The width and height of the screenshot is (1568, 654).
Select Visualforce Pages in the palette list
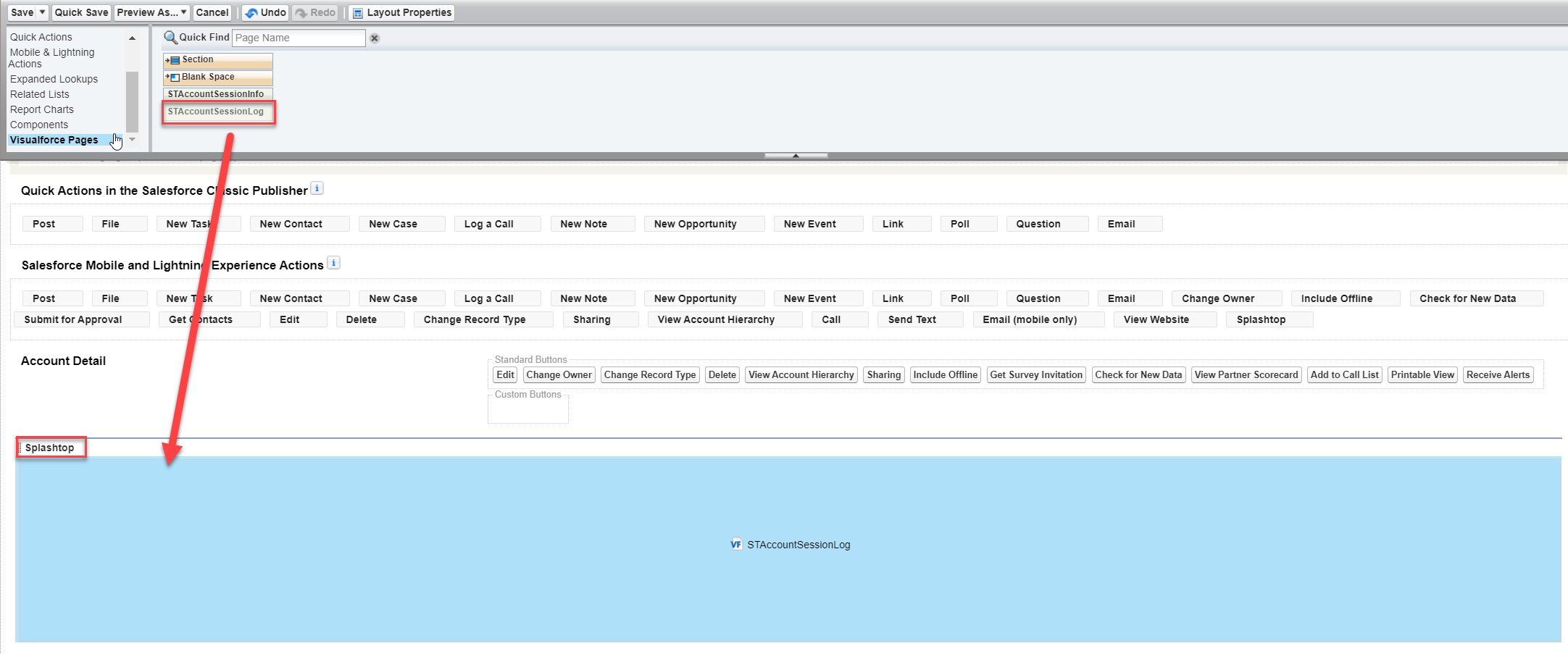tap(54, 140)
